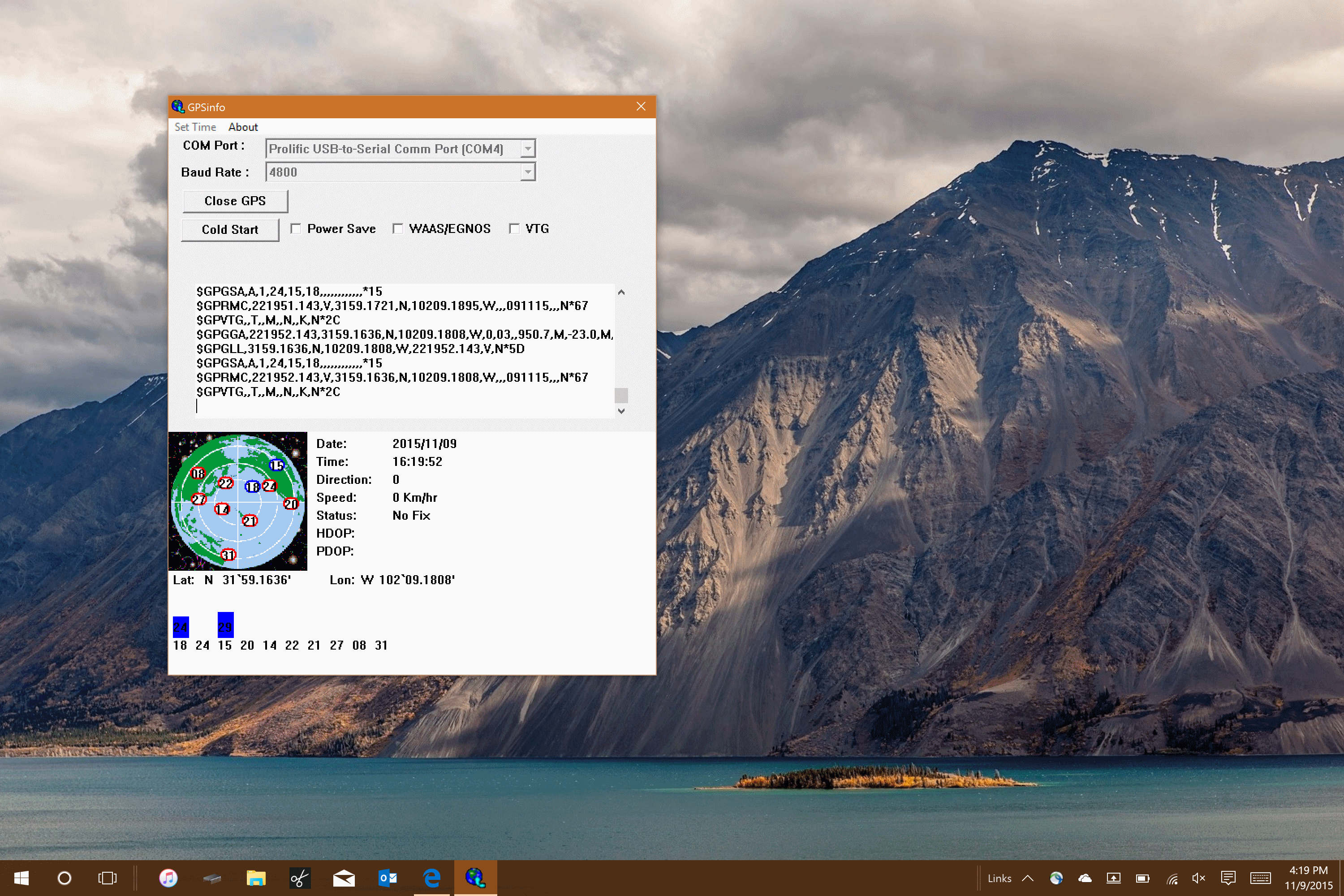Click satellite 31 marker on sky map

click(x=228, y=554)
